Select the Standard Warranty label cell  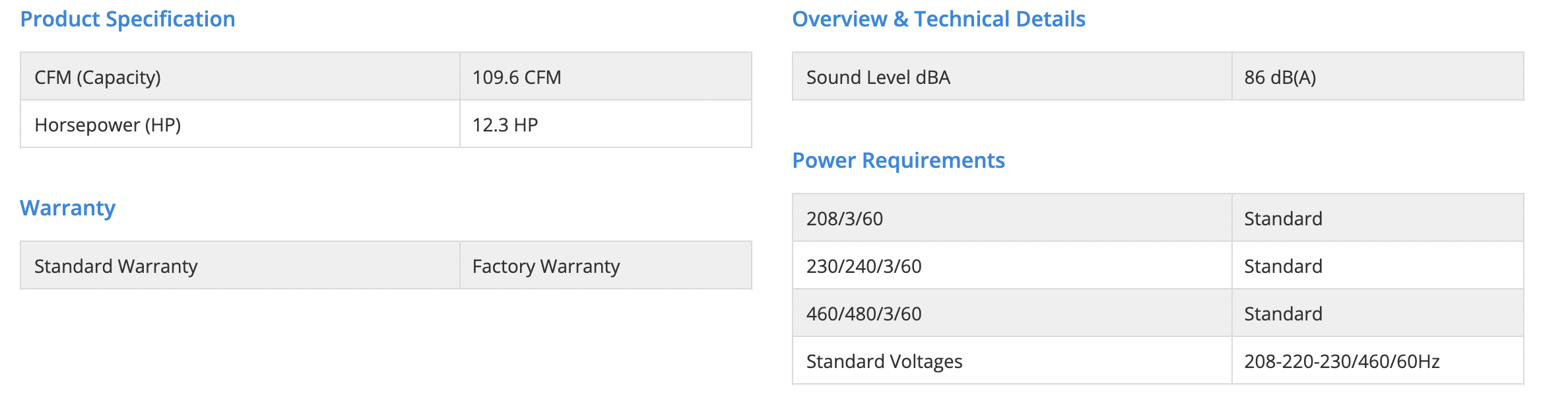pos(115,266)
